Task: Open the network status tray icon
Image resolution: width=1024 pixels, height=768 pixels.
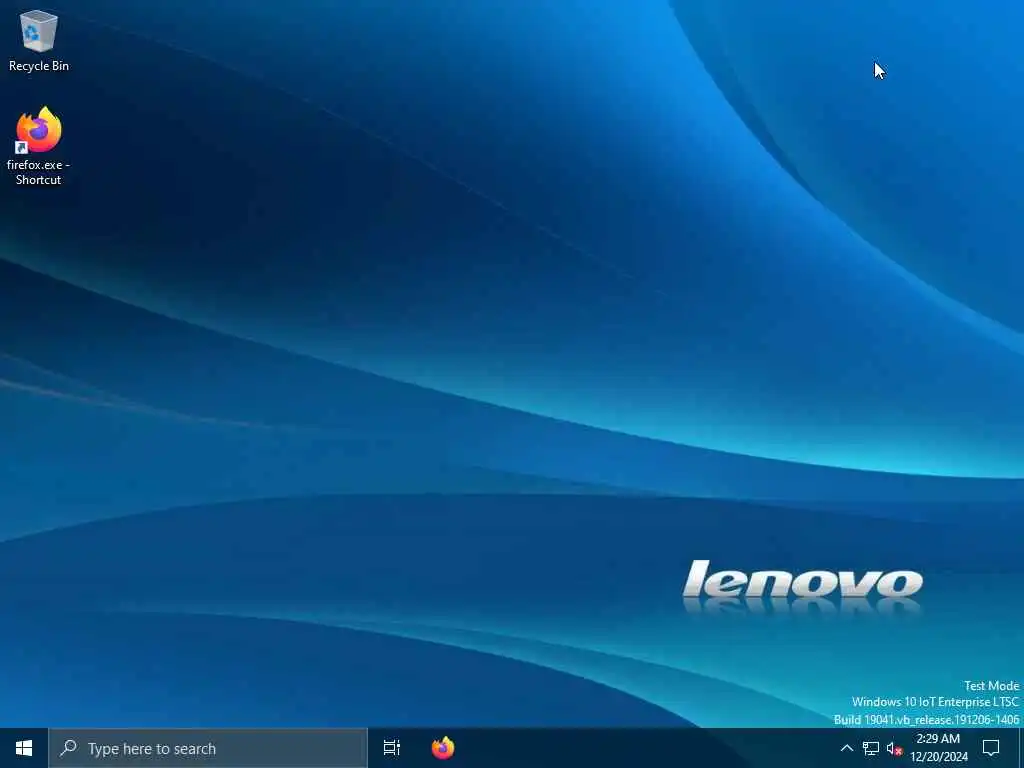Action: [871, 748]
